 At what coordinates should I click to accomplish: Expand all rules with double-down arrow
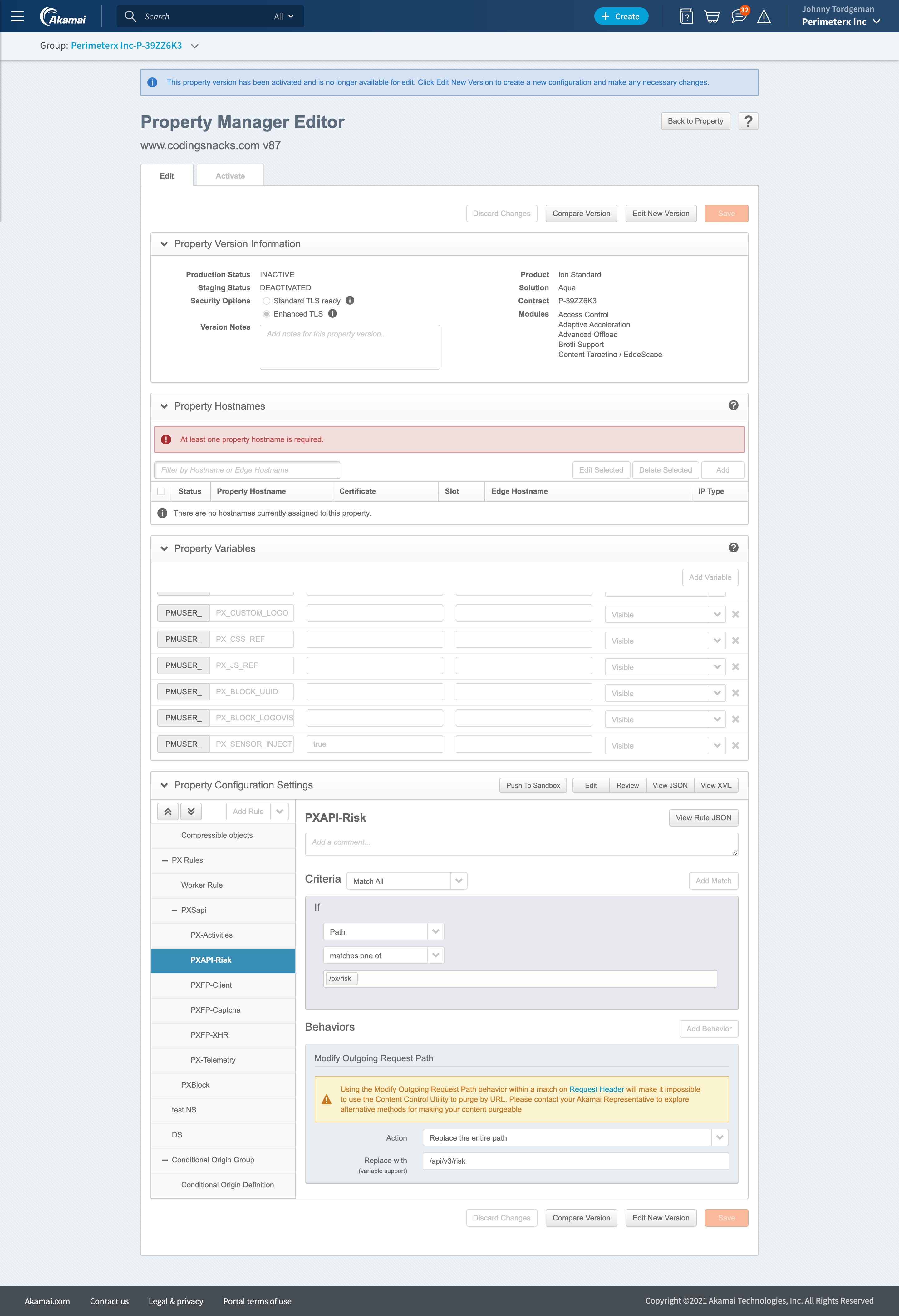tap(191, 812)
